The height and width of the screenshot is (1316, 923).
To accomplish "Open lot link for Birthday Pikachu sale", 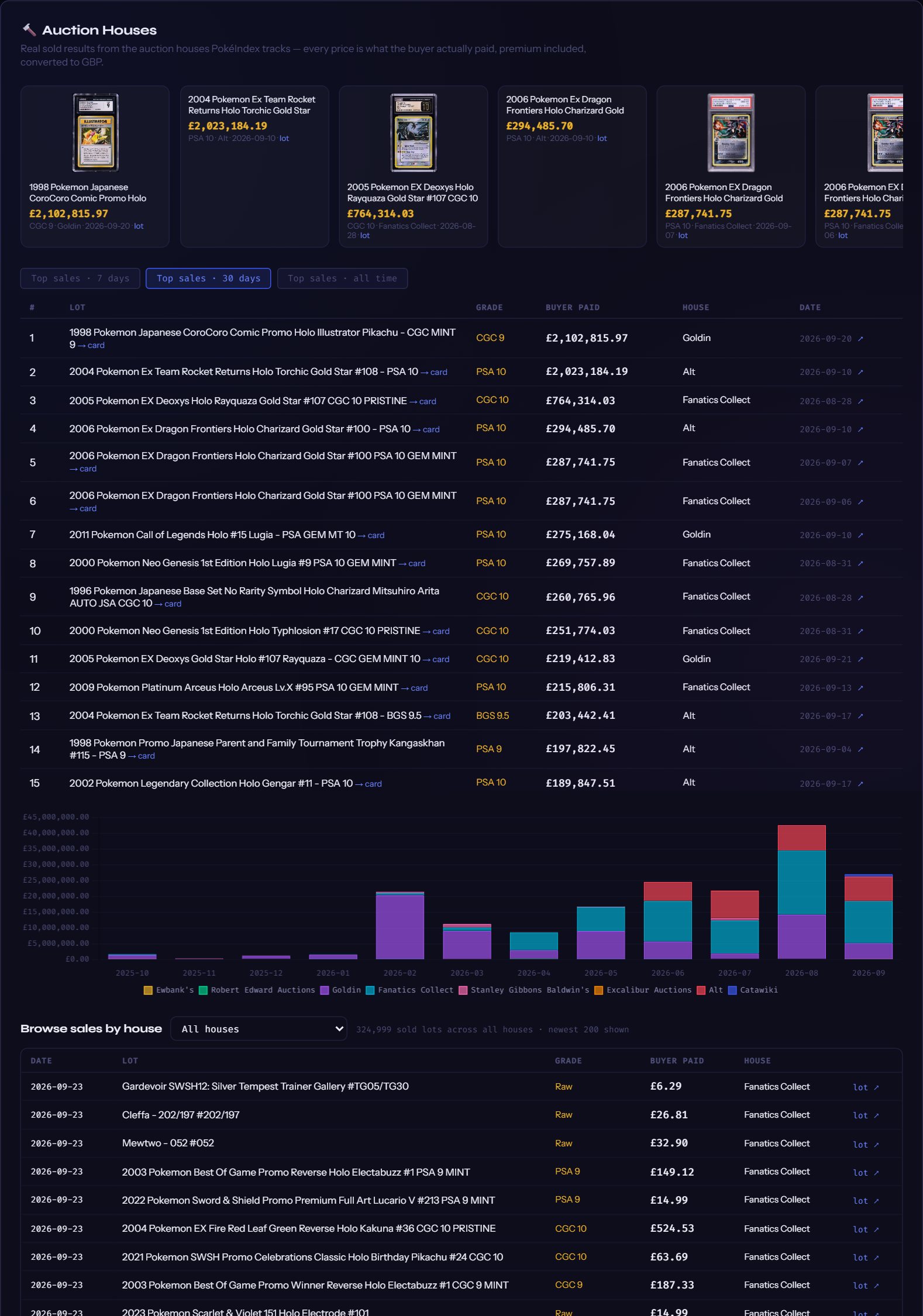I will (x=866, y=1258).
